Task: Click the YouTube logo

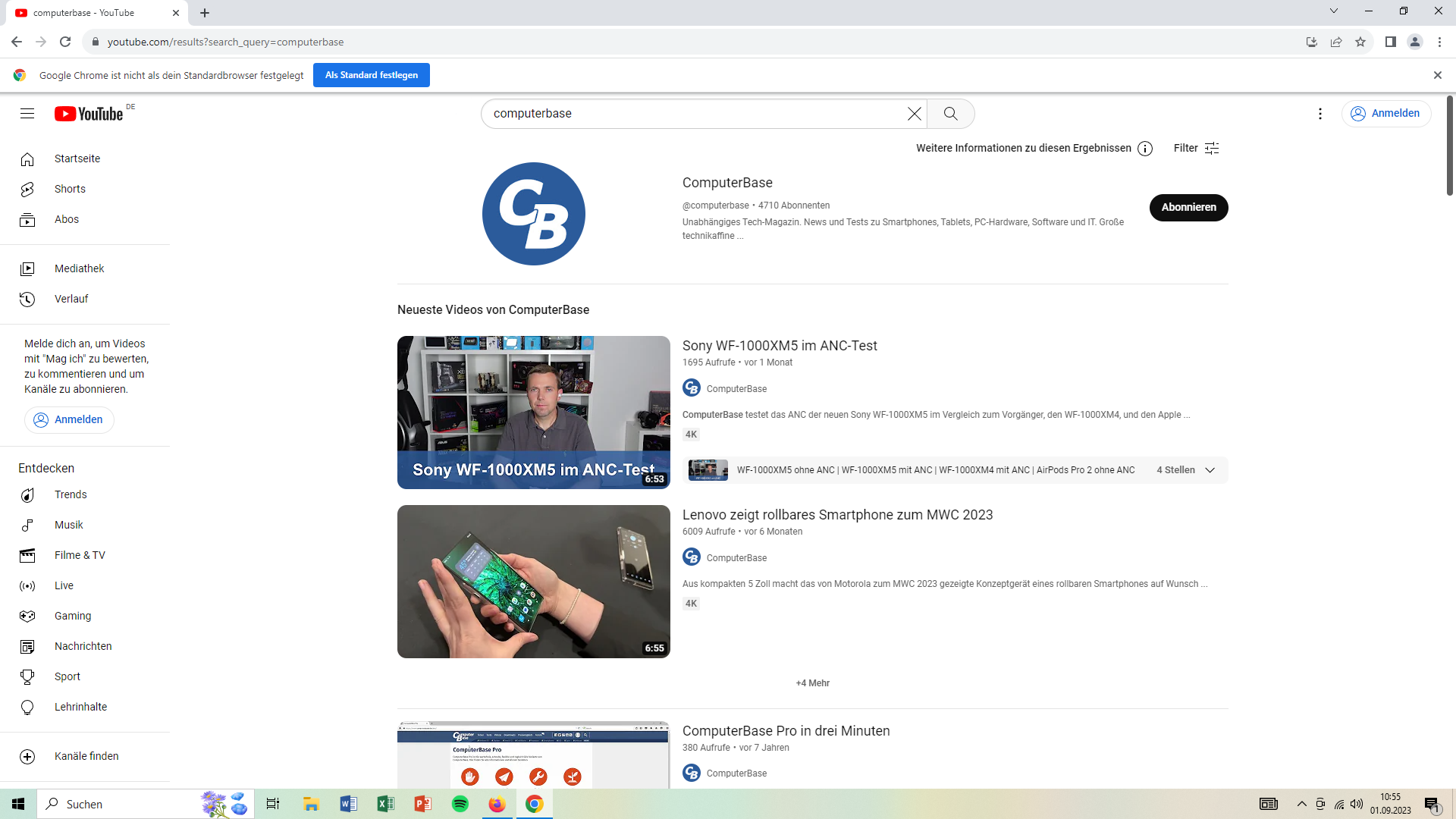Action: (x=89, y=114)
